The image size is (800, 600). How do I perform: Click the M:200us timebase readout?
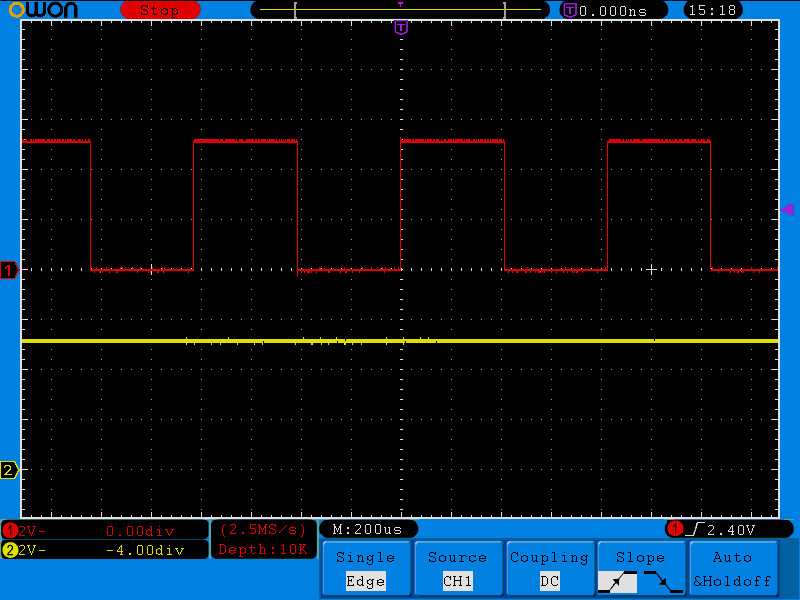coord(368,529)
